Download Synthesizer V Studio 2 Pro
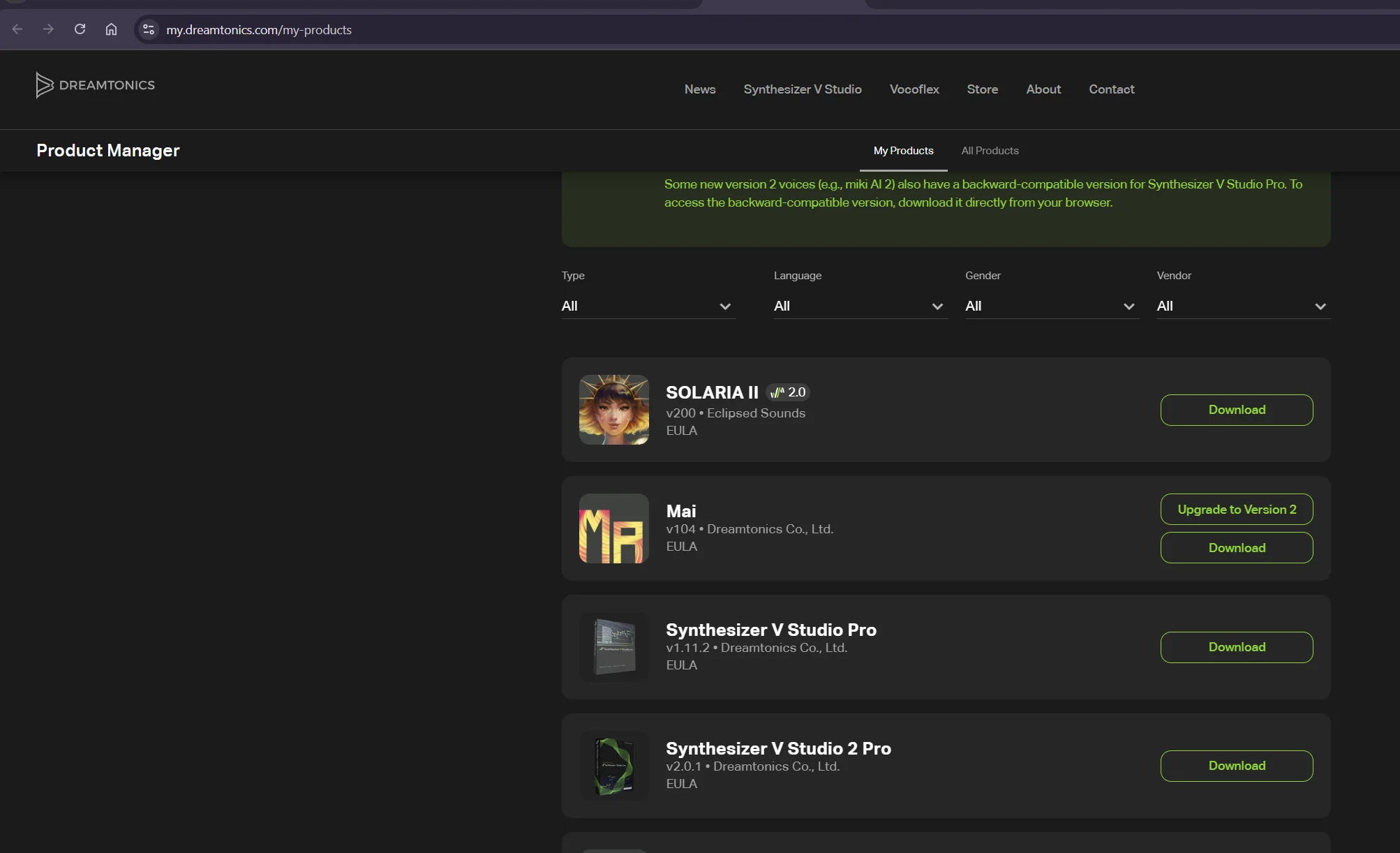1400x853 pixels. 1237,766
